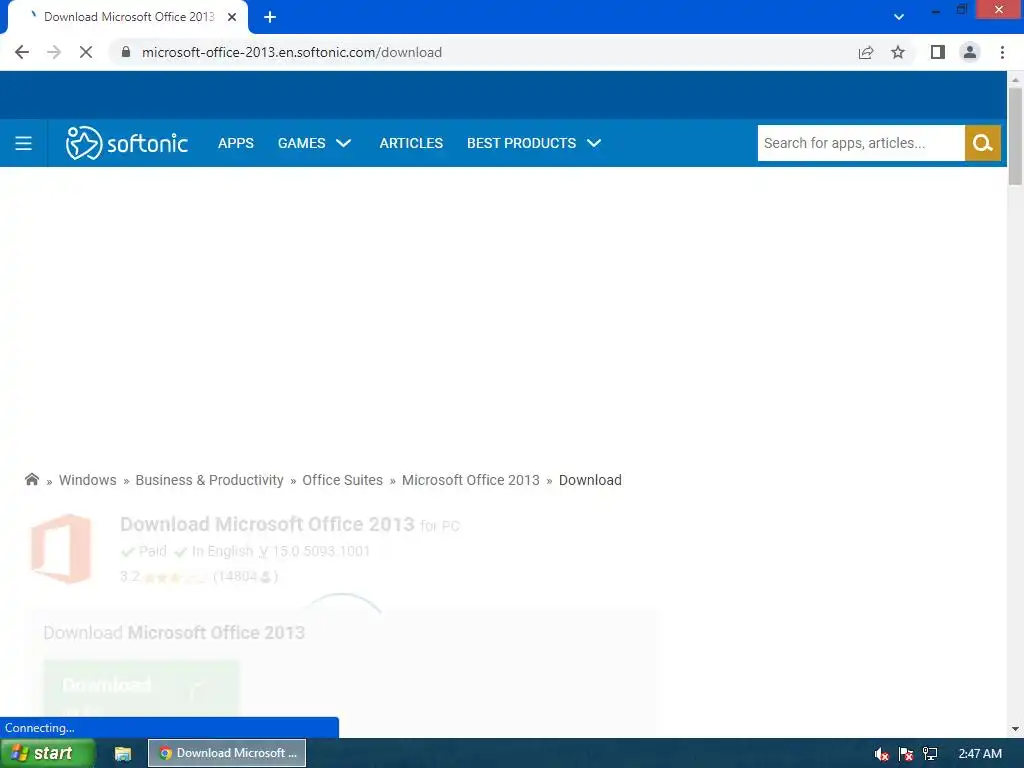Open the Windows breadcrumb link
Viewport: 1024px width, 768px height.
(88, 480)
